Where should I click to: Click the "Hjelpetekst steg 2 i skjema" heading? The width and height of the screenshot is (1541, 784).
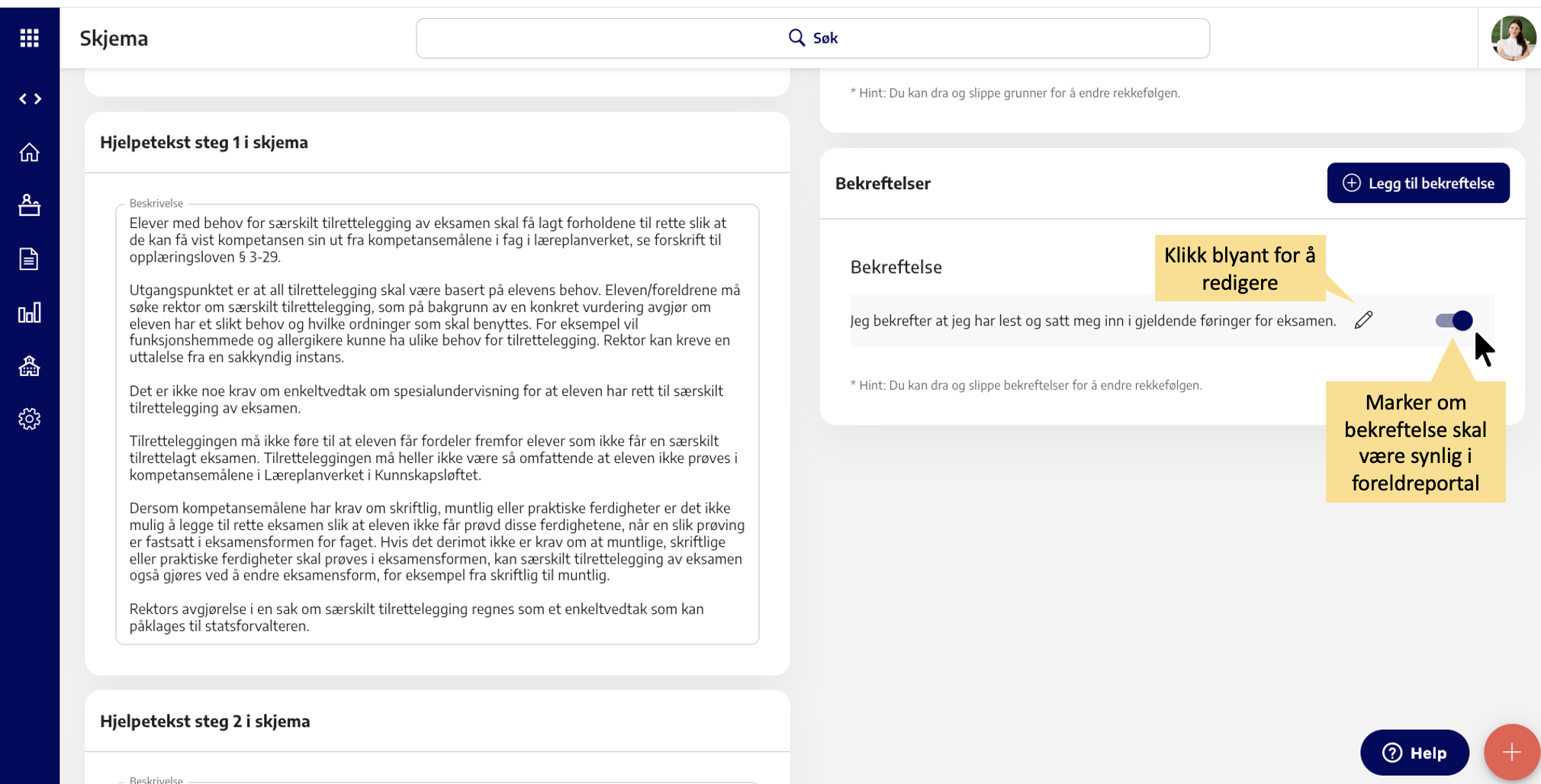[204, 721]
